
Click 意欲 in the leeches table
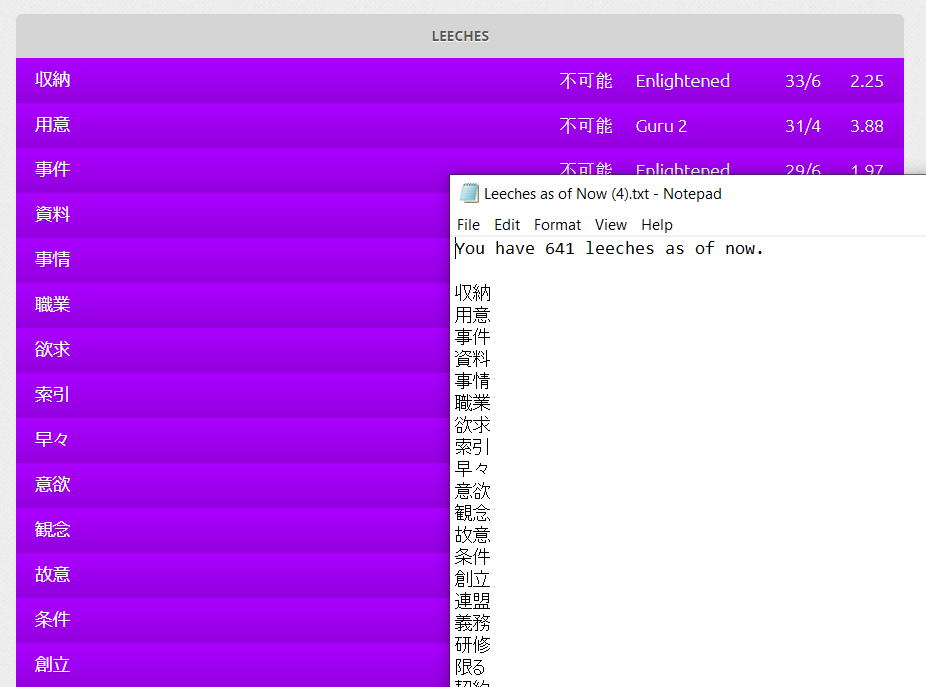point(53,484)
